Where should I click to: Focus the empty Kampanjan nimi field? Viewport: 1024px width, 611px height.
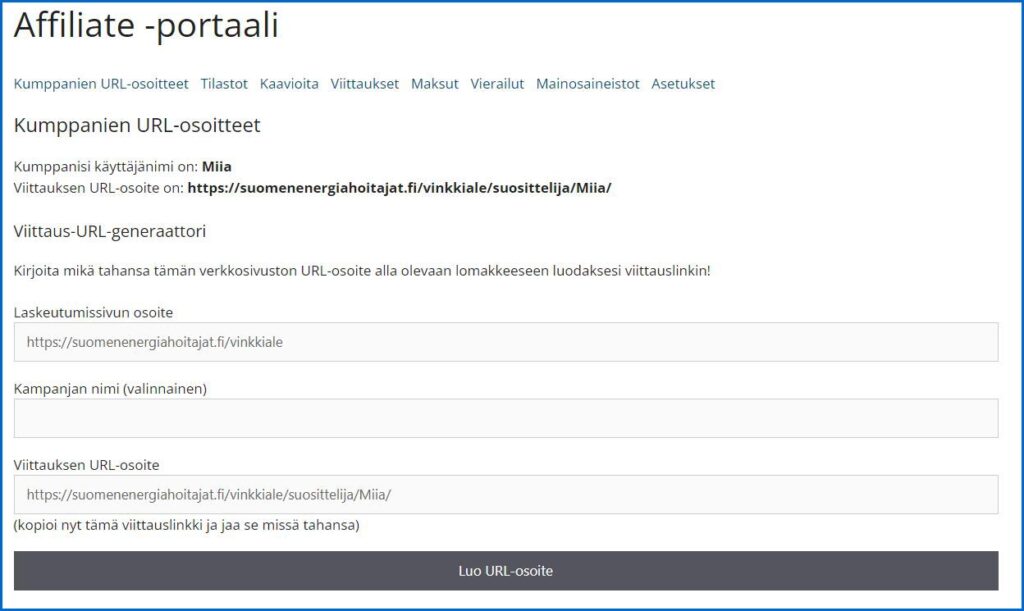pyautogui.click(x=506, y=418)
